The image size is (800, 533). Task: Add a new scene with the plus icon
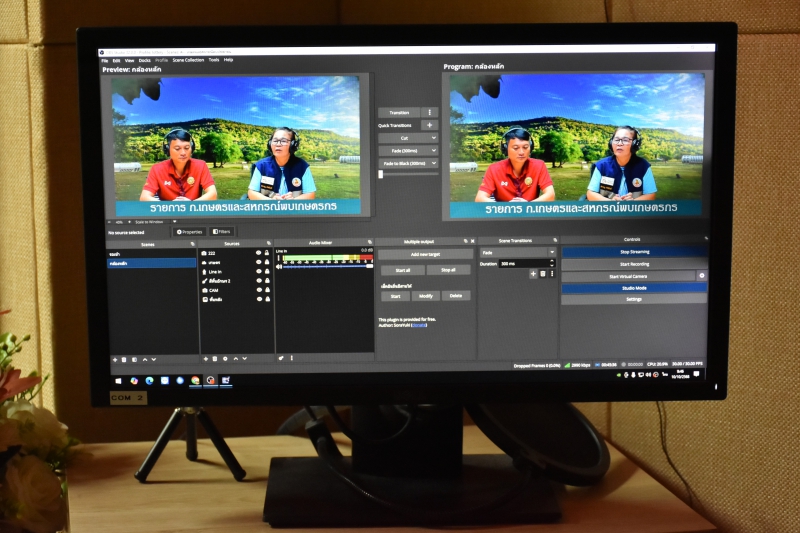click(113, 358)
